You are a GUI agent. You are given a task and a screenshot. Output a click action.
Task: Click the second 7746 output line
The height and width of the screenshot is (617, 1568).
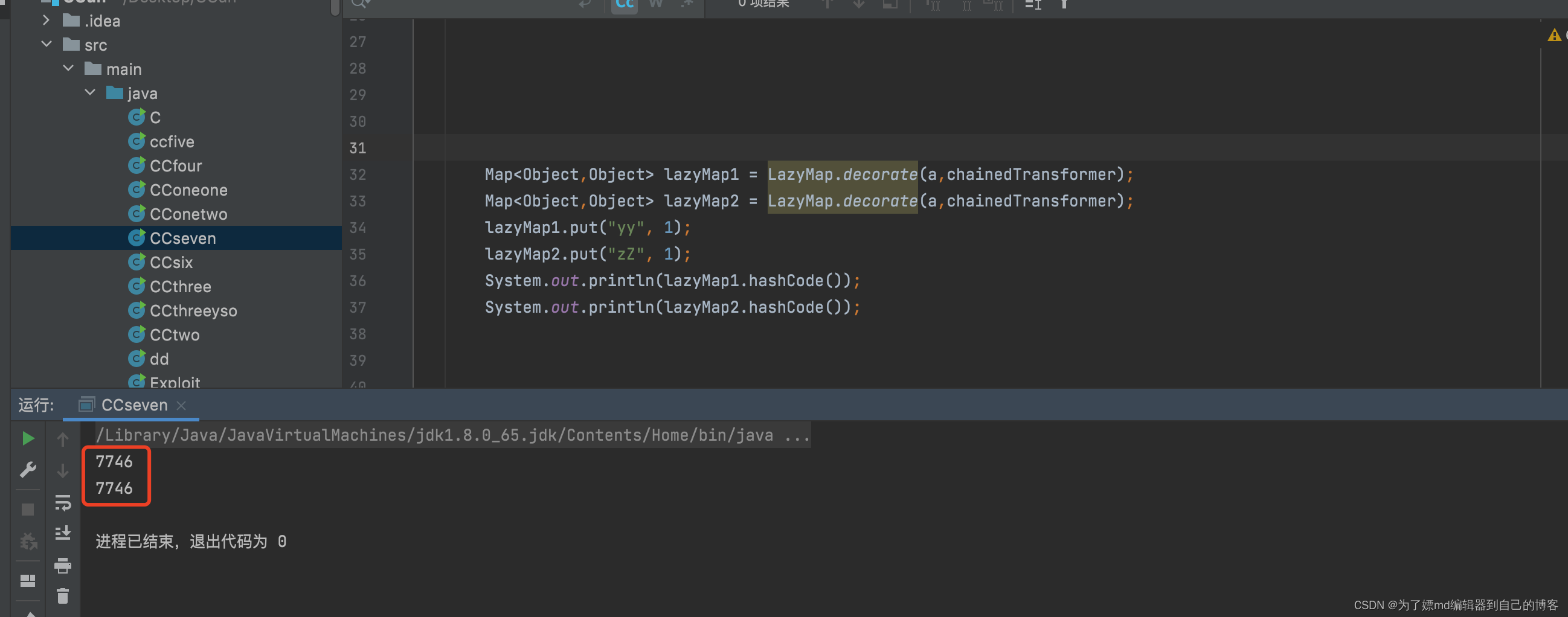point(114,488)
